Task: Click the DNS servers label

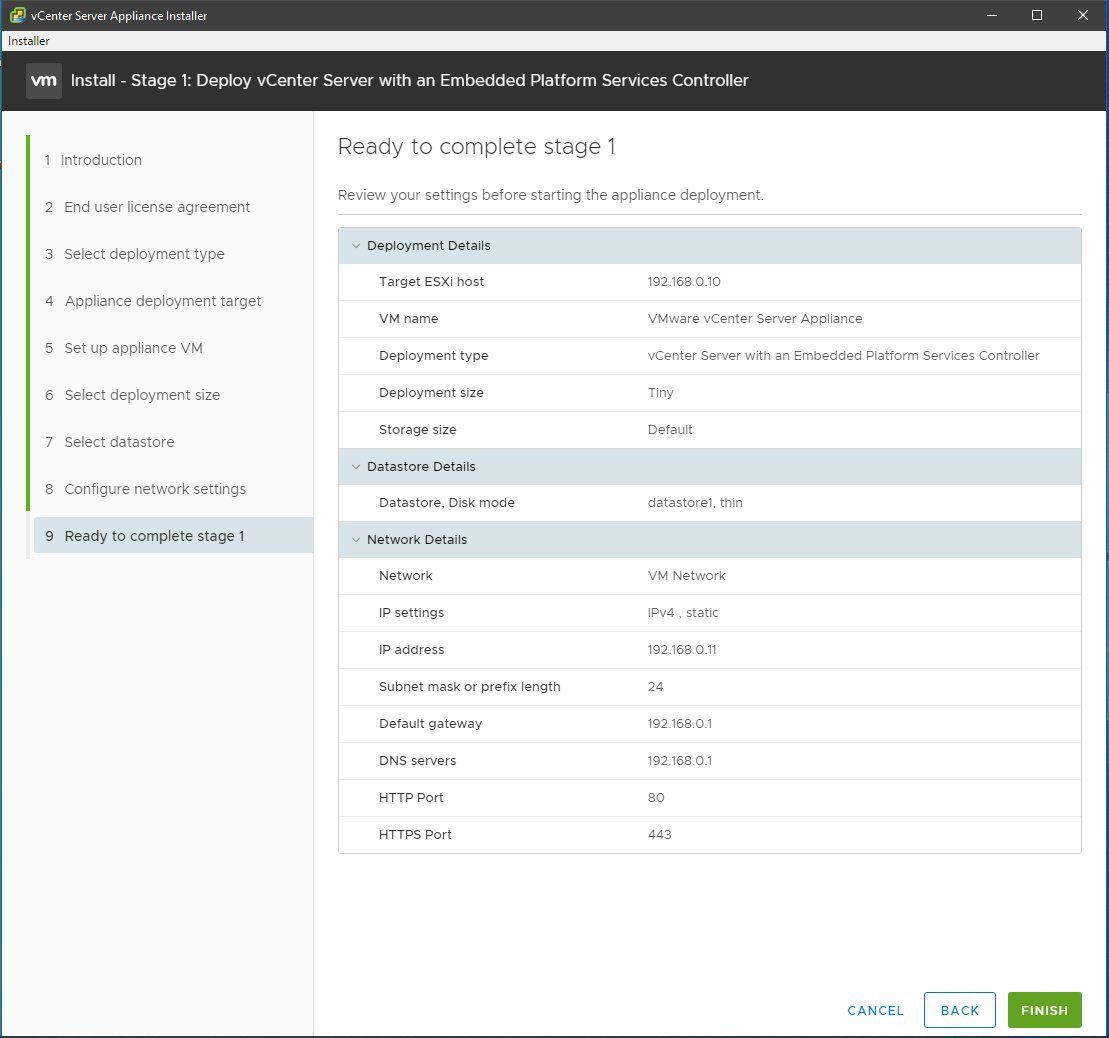Action: (x=417, y=761)
